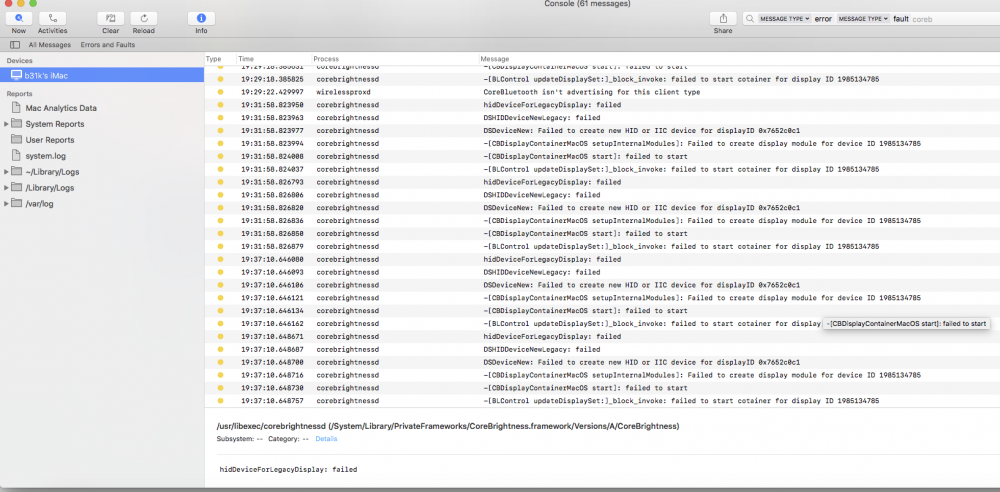Select System Reports folder
Screen dimensions: 1000x492
(55, 124)
